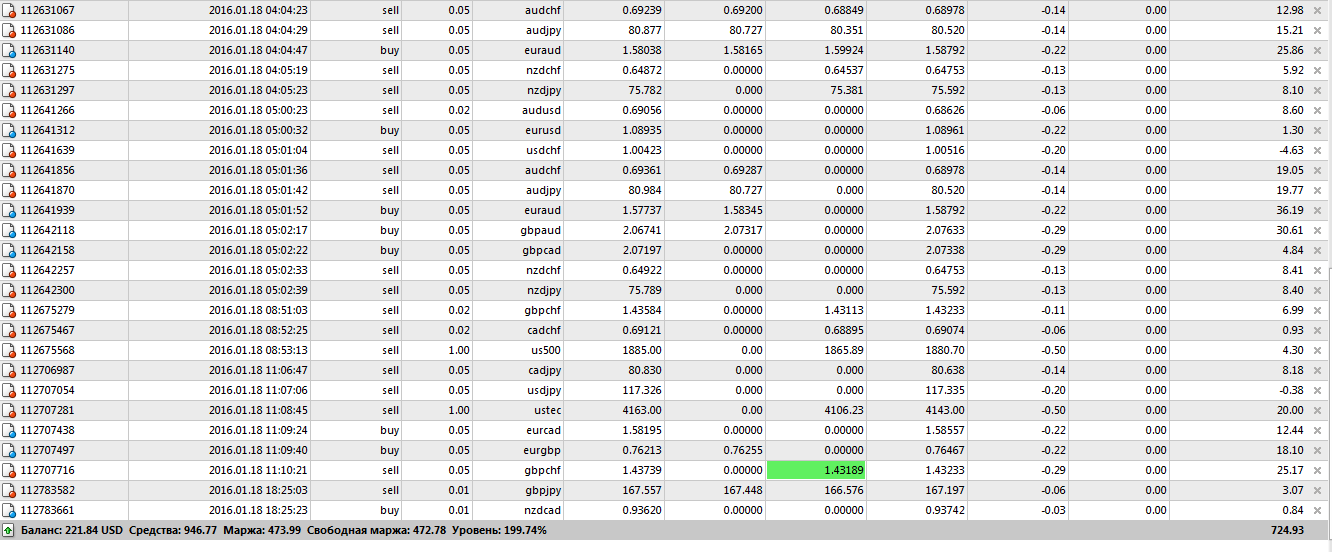The height and width of the screenshot is (552, 1332).
Task: Click current price 4143.00
Action: click(945, 410)
